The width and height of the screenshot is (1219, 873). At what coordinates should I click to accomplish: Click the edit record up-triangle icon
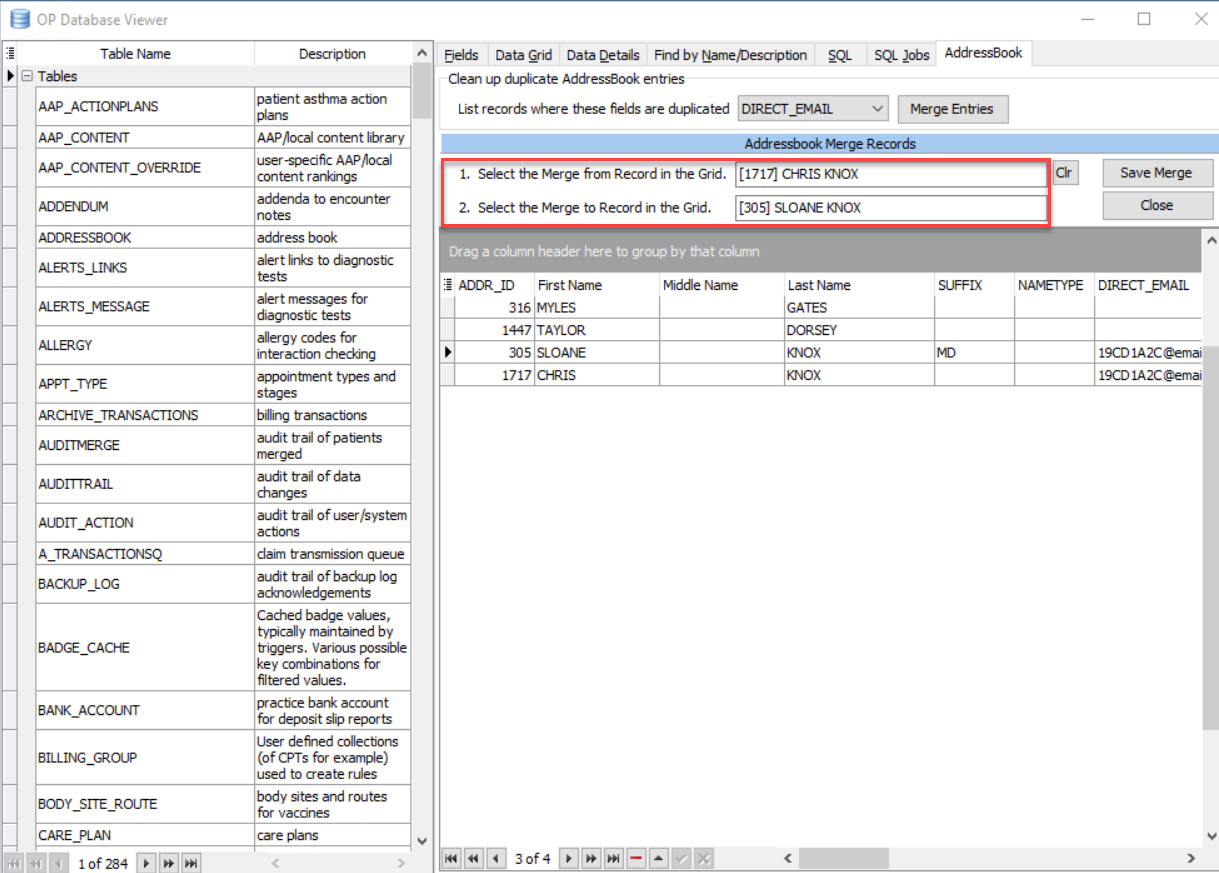pyautogui.click(x=659, y=858)
